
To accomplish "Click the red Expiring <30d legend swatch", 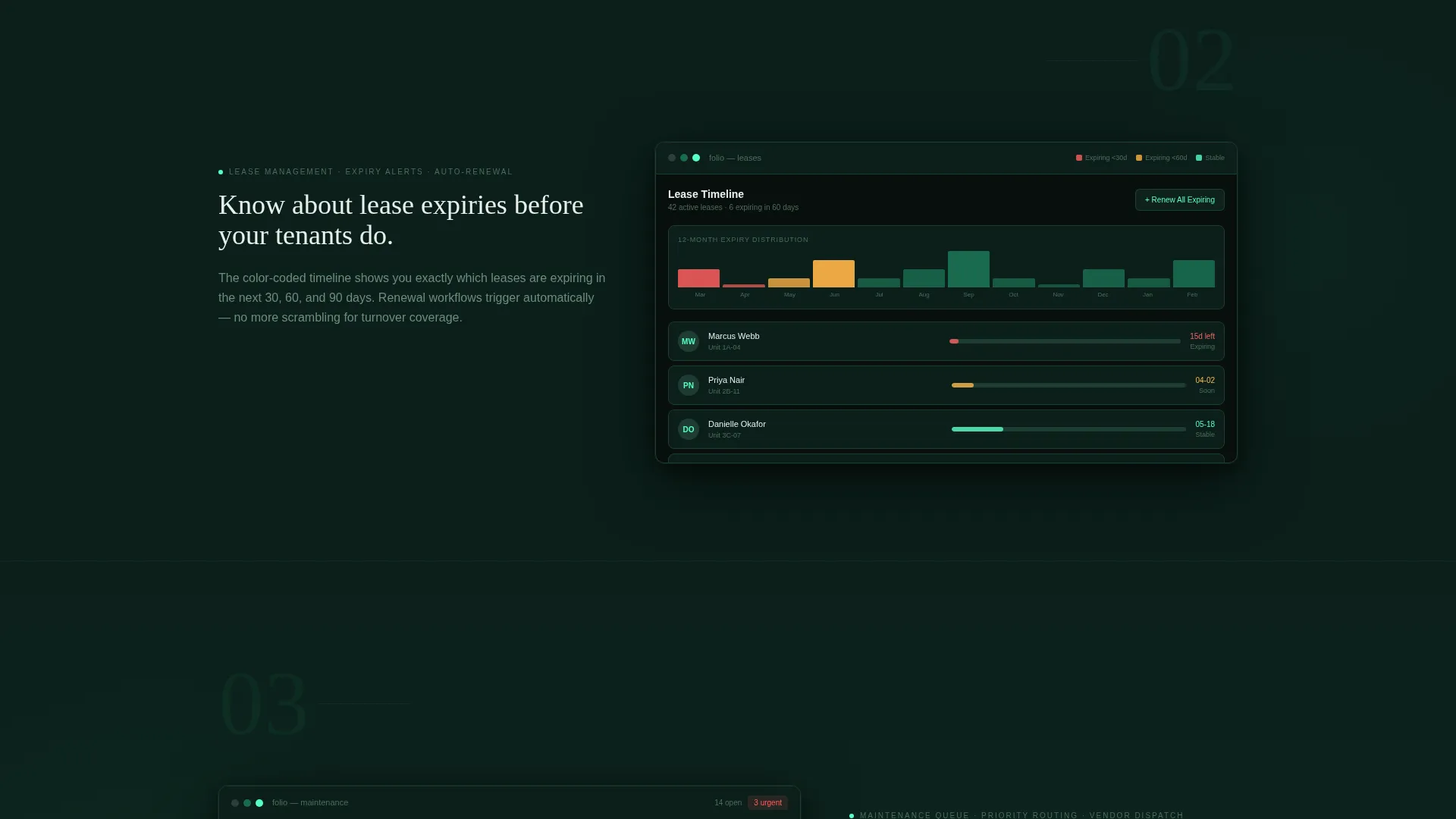I will coord(1079,158).
